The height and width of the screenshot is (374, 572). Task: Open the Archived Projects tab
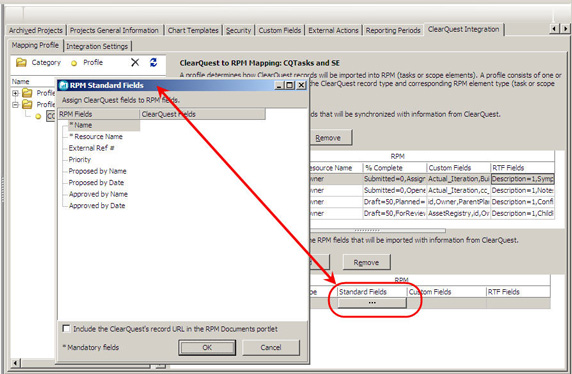[36, 30]
